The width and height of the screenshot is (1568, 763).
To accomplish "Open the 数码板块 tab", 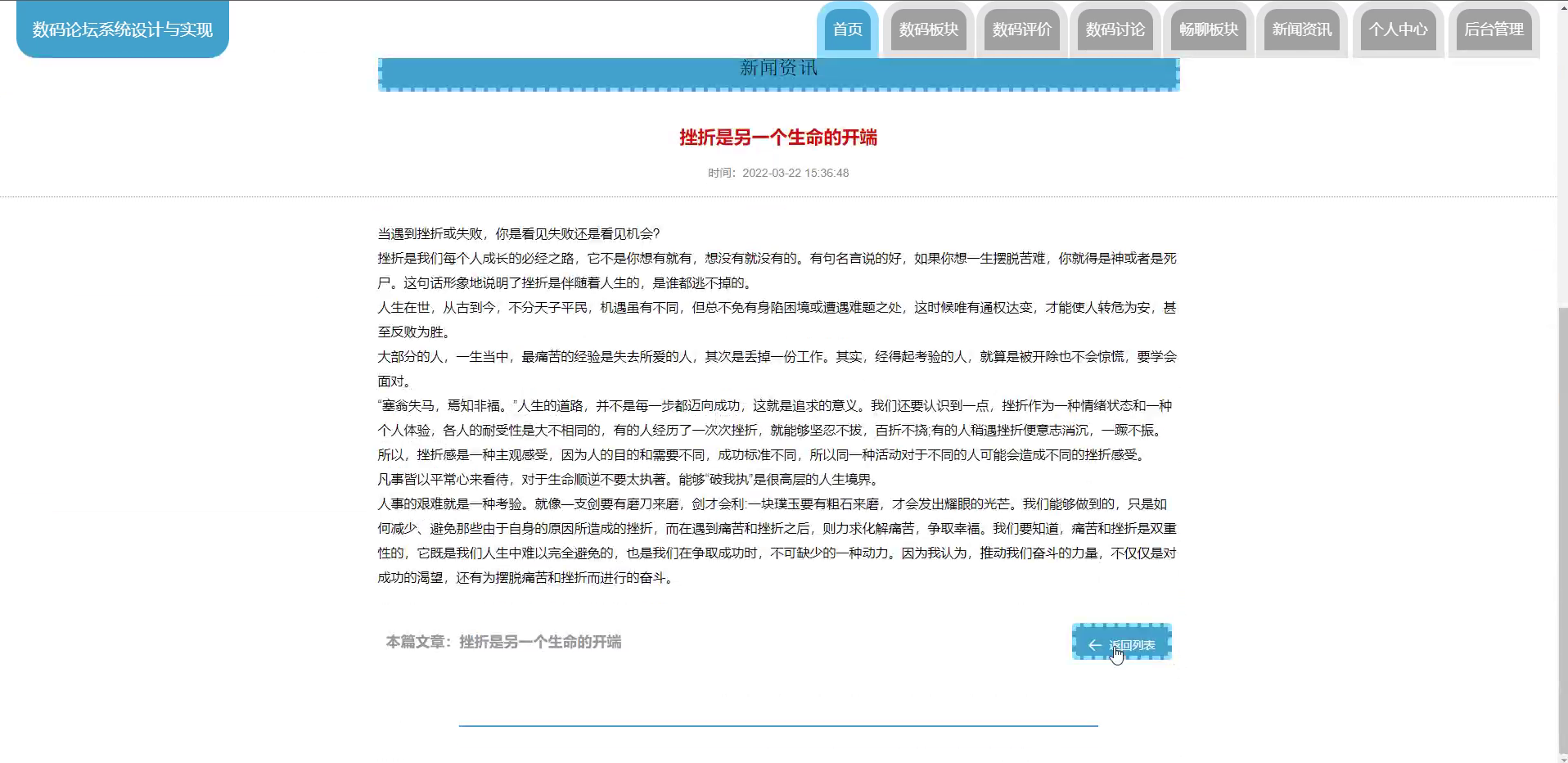I will point(928,29).
